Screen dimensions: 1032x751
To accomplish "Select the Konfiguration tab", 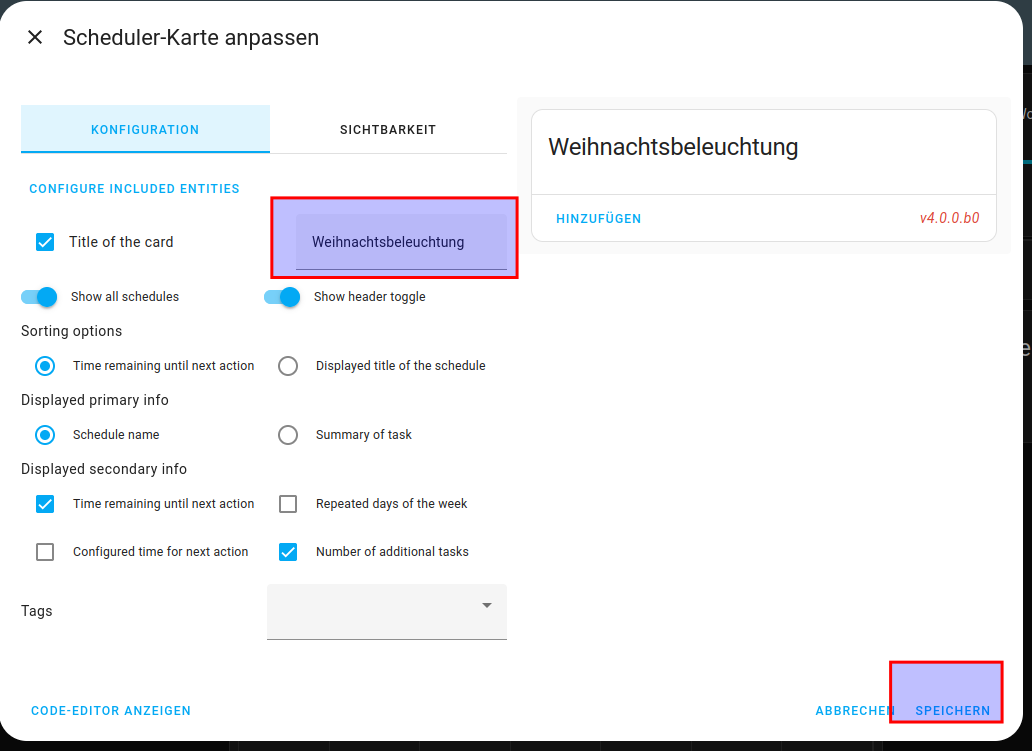I will (x=145, y=130).
